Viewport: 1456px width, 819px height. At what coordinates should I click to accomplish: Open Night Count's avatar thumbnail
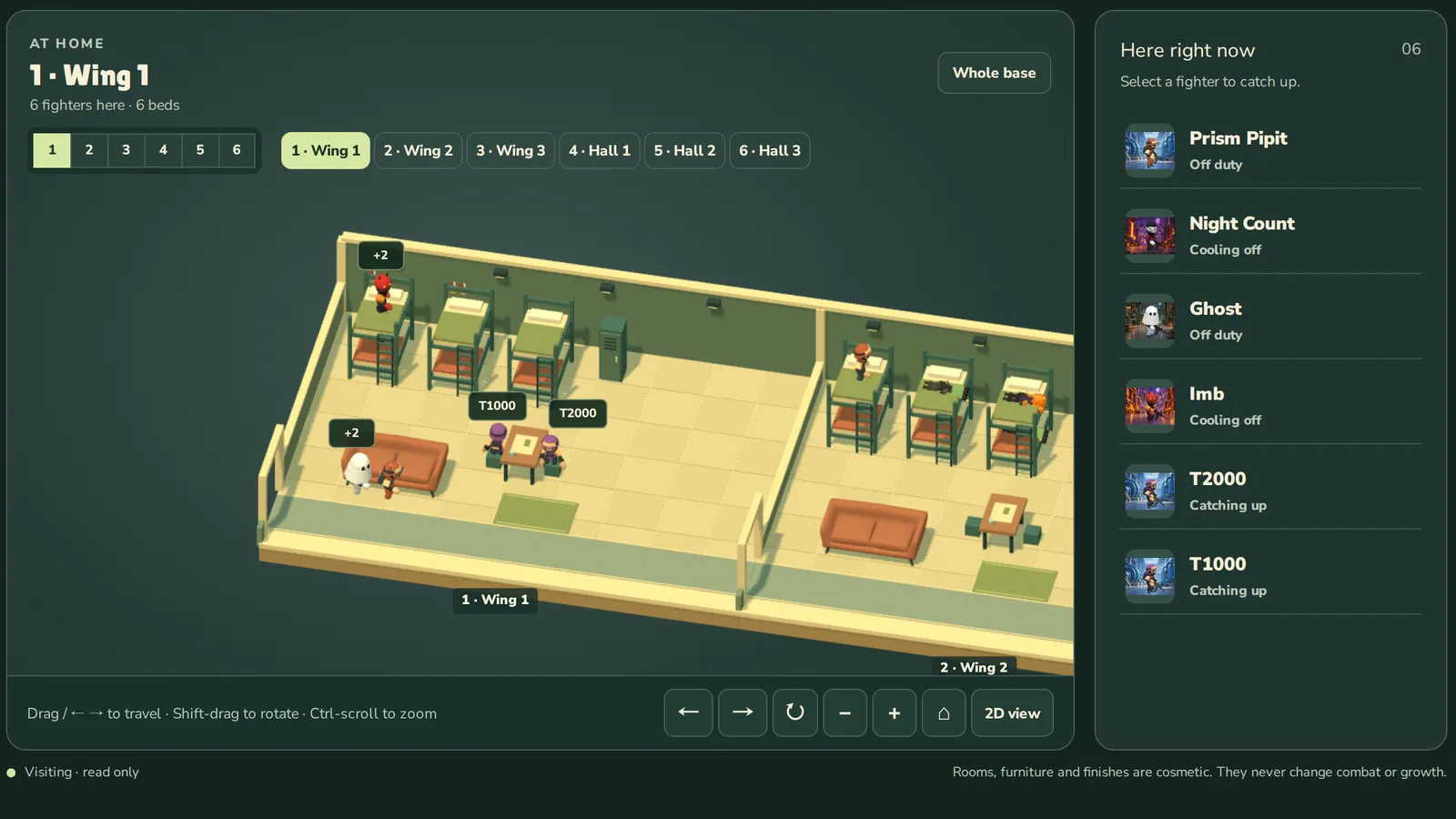pyautogui.click(x=1149, y=236)
